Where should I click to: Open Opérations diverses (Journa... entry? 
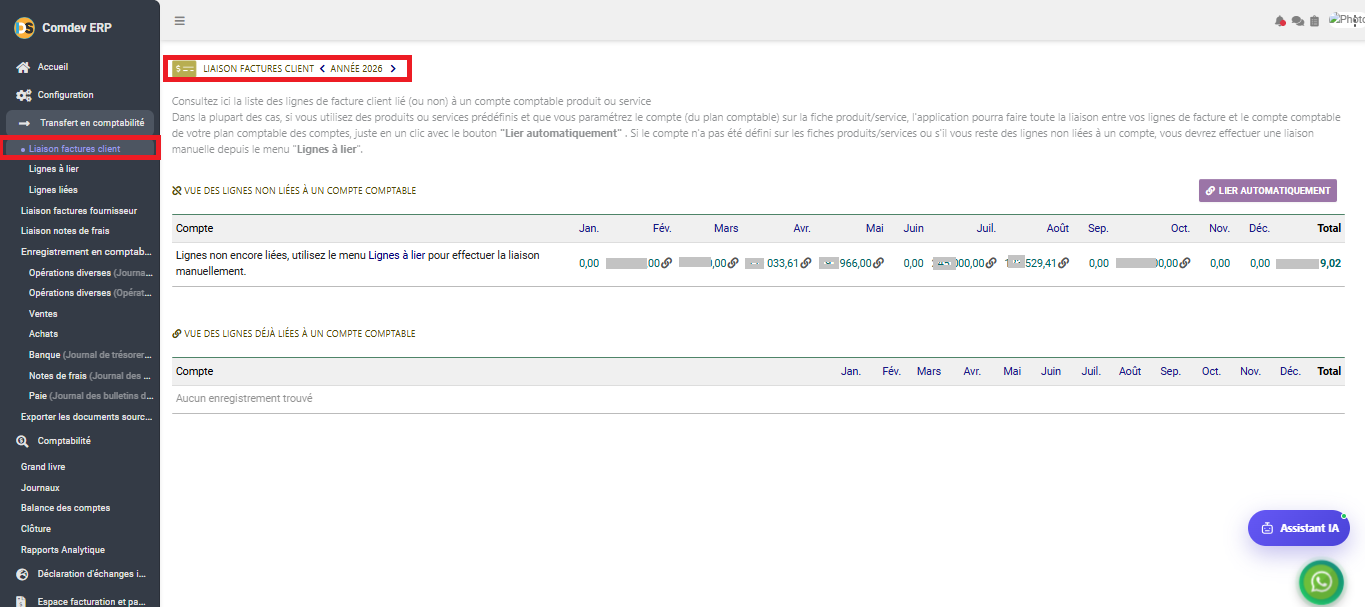(x=91, y=272)
